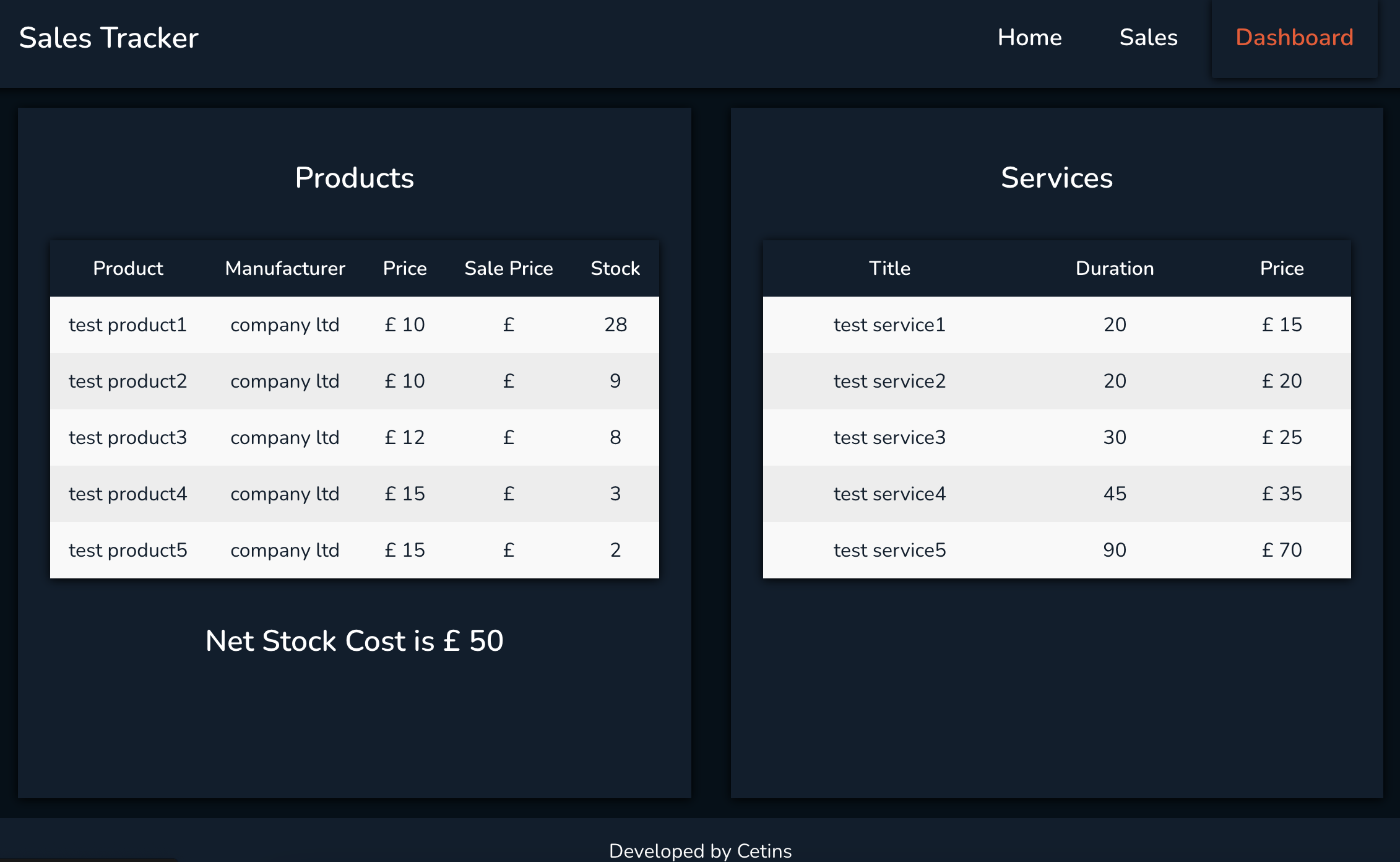This screenshot has width=1400, height=862.
Task: Select the test product5 row
Action: tap(354, 550)
